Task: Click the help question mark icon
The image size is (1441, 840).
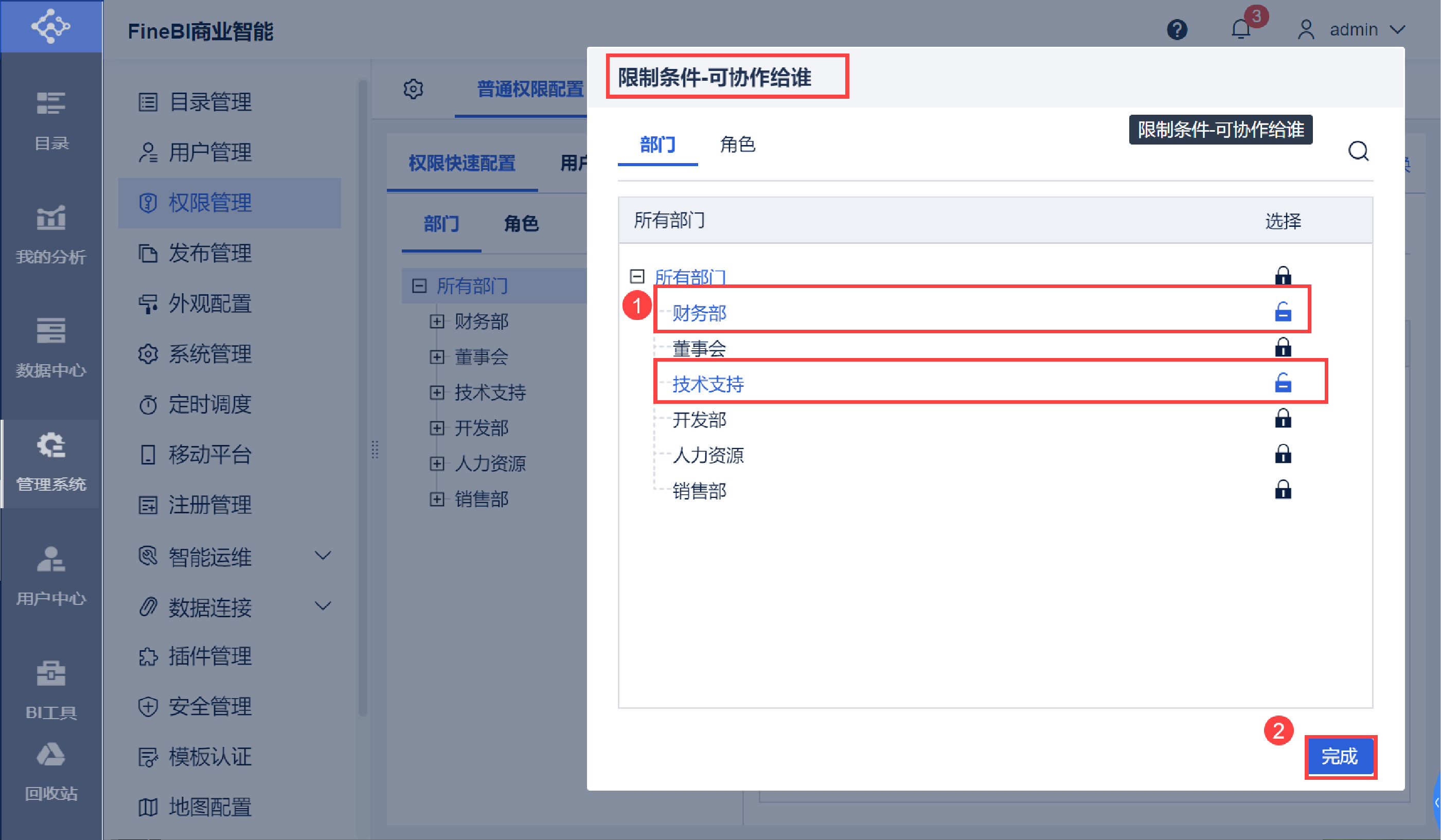Action: tap(1177, 29)
